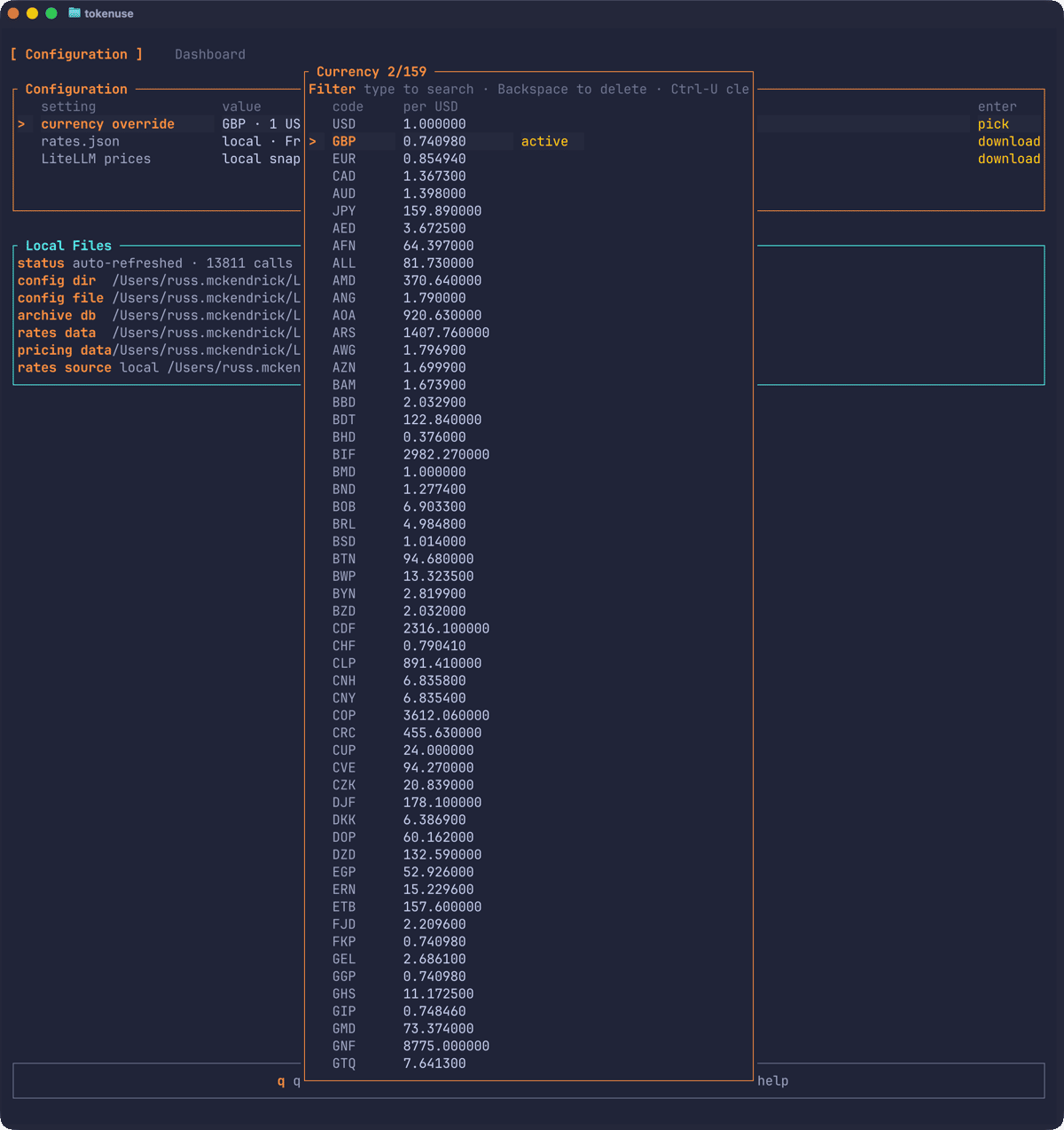Screen dimensions: 1064x1130
Task: Select the FJD currency row
Action: click(x=529, y=924)
